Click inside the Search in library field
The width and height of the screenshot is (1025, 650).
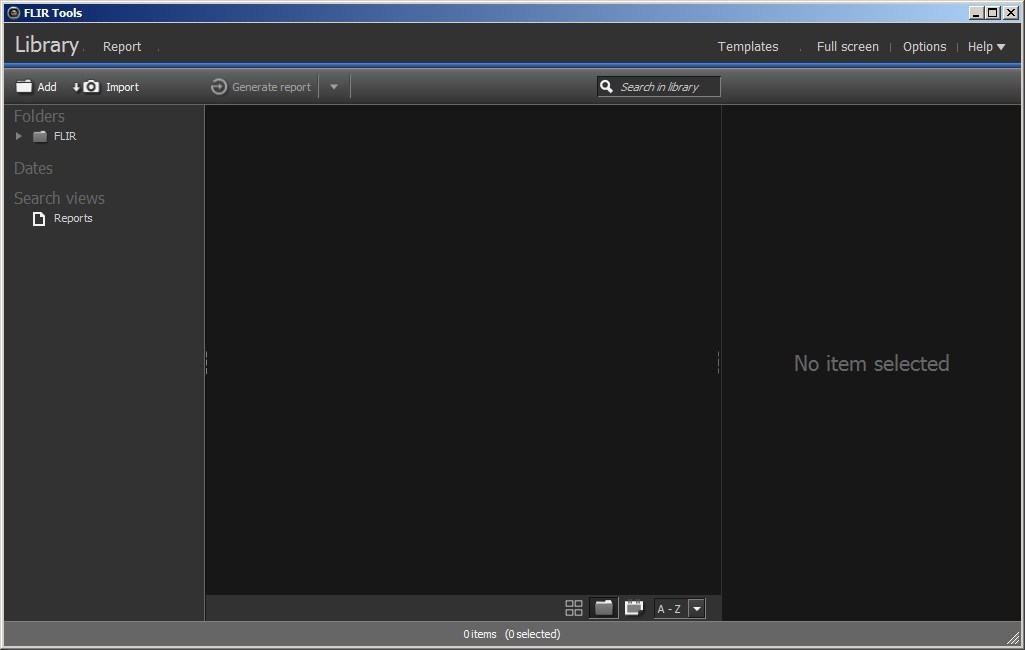pos(665,86)
